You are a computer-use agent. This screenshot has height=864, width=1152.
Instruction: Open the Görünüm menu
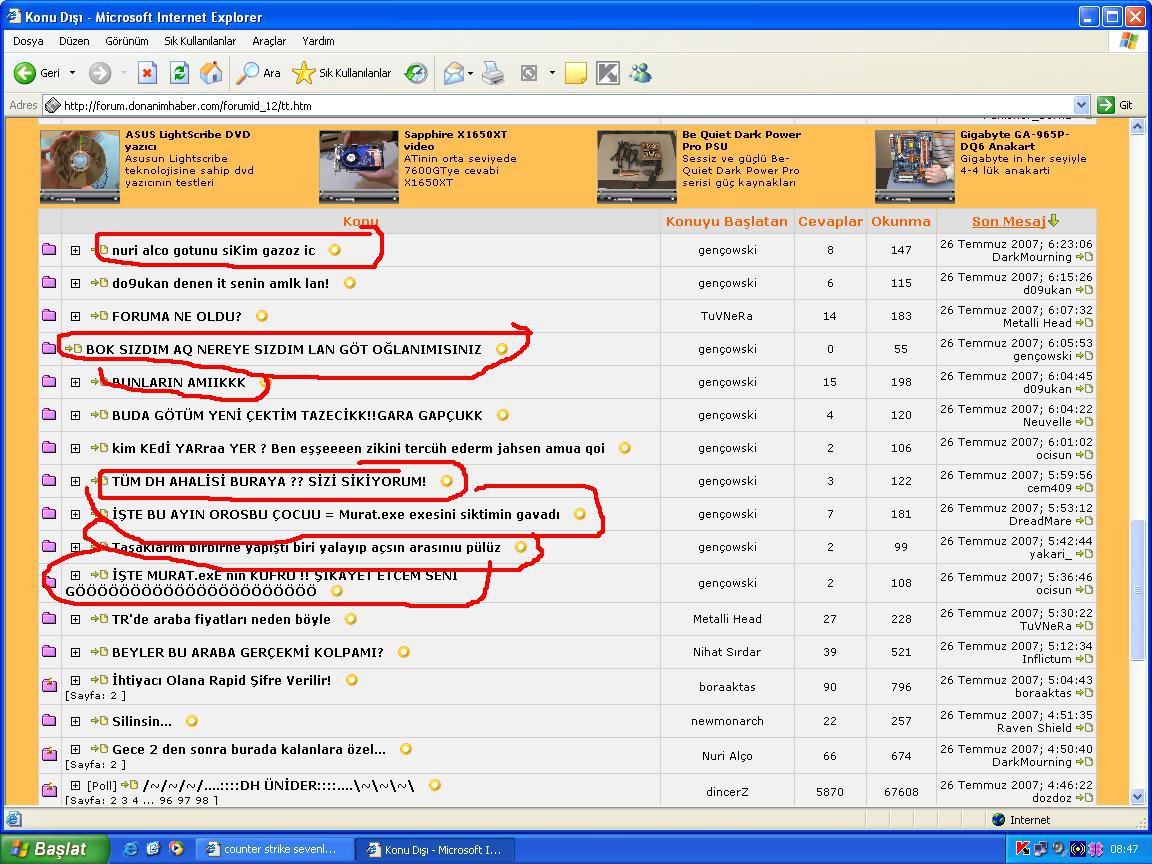coord(126,41)
